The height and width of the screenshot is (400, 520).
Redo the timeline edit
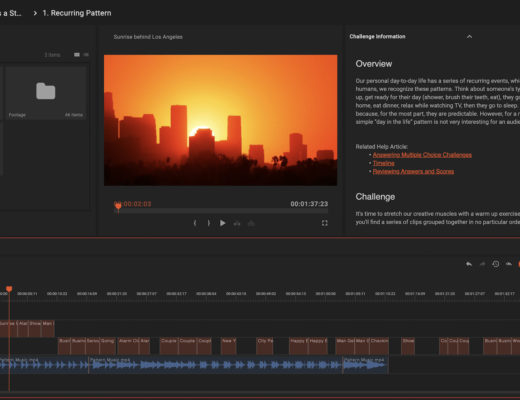(482, 264)
